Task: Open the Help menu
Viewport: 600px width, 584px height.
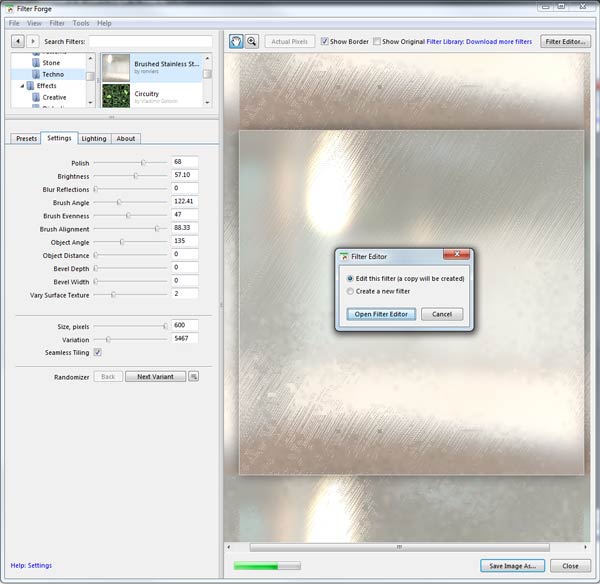Action: coord(104,23)
